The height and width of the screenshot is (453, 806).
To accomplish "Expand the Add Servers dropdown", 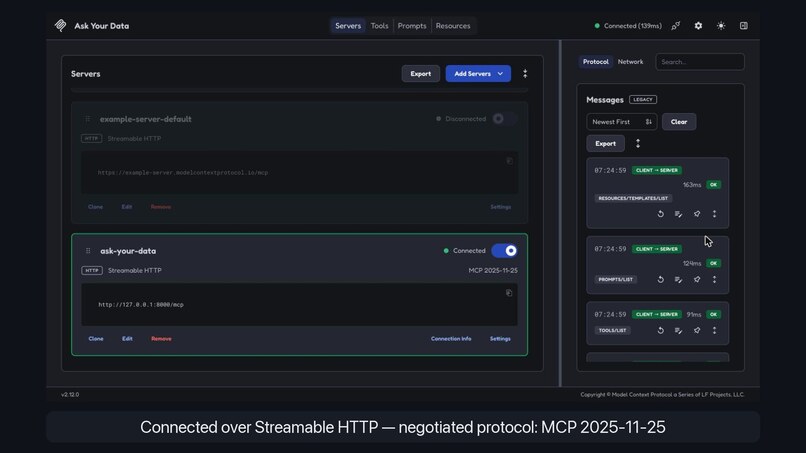I will (x=478, y=74).
